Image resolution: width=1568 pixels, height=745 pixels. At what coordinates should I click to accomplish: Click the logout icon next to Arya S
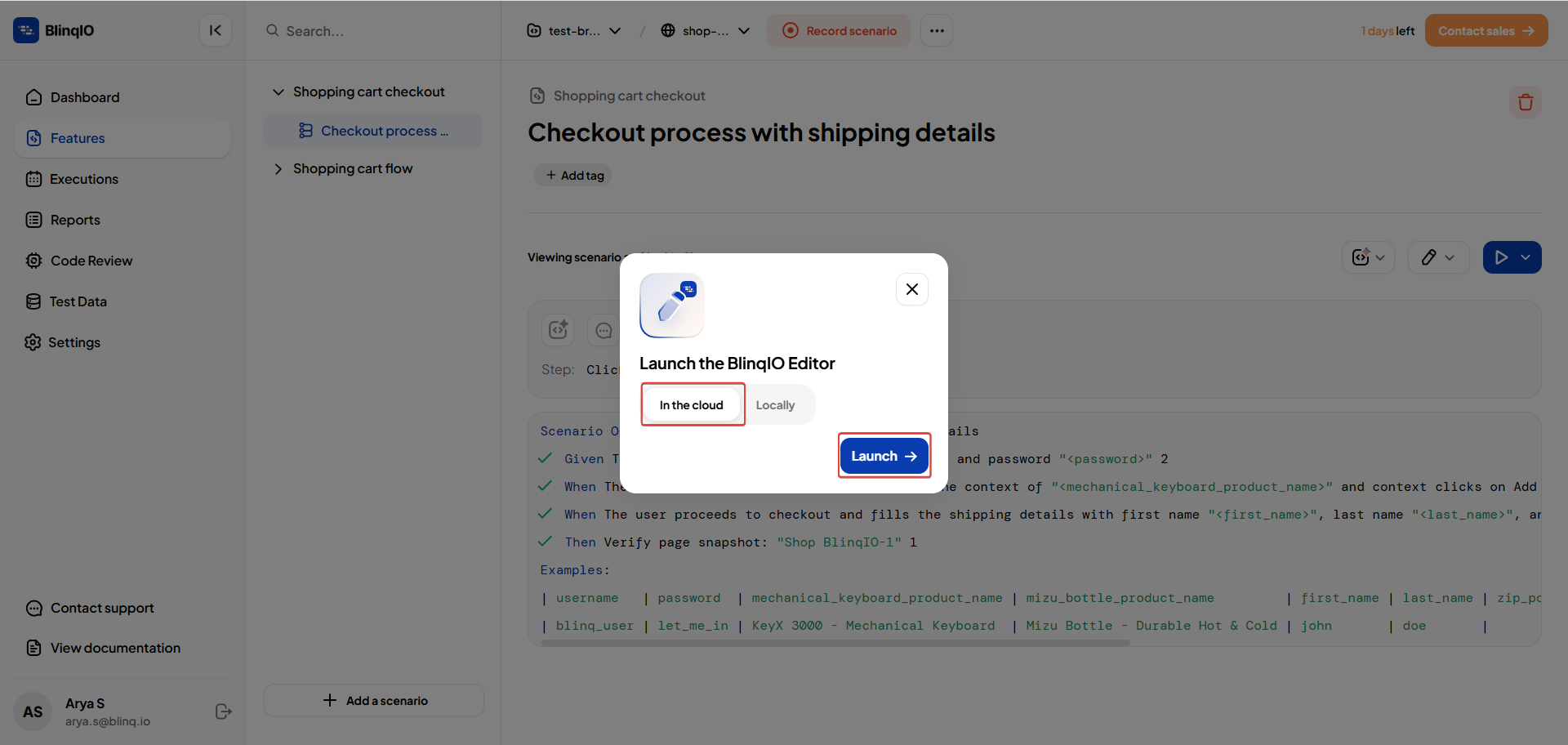pyautogui.click(x=223, y=712)
